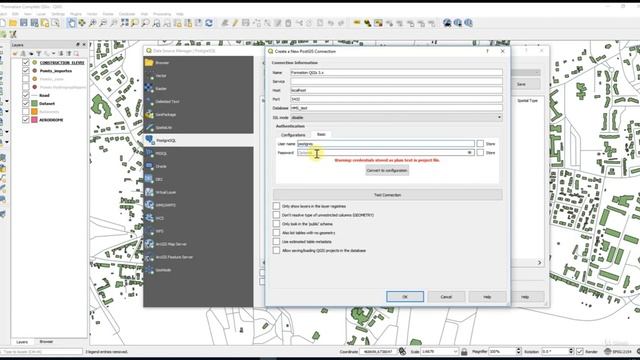Click the Refresh map toolbar icon
Image resolution: width=640 pixels, height=360 pixels.
pyautogui.click(x=209, y=23)
